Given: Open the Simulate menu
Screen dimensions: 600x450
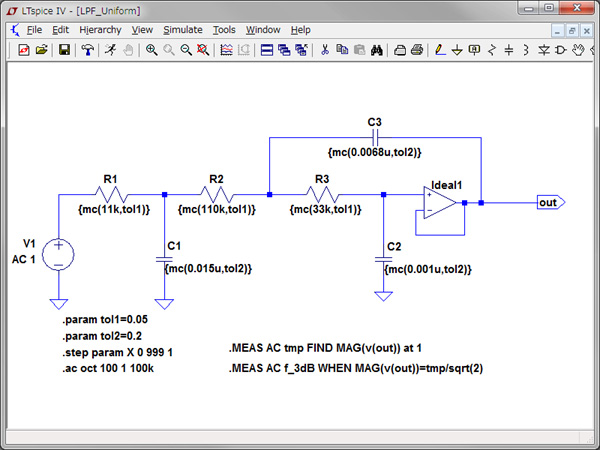Looking at the screenshot, I should [x=182, y=30].
